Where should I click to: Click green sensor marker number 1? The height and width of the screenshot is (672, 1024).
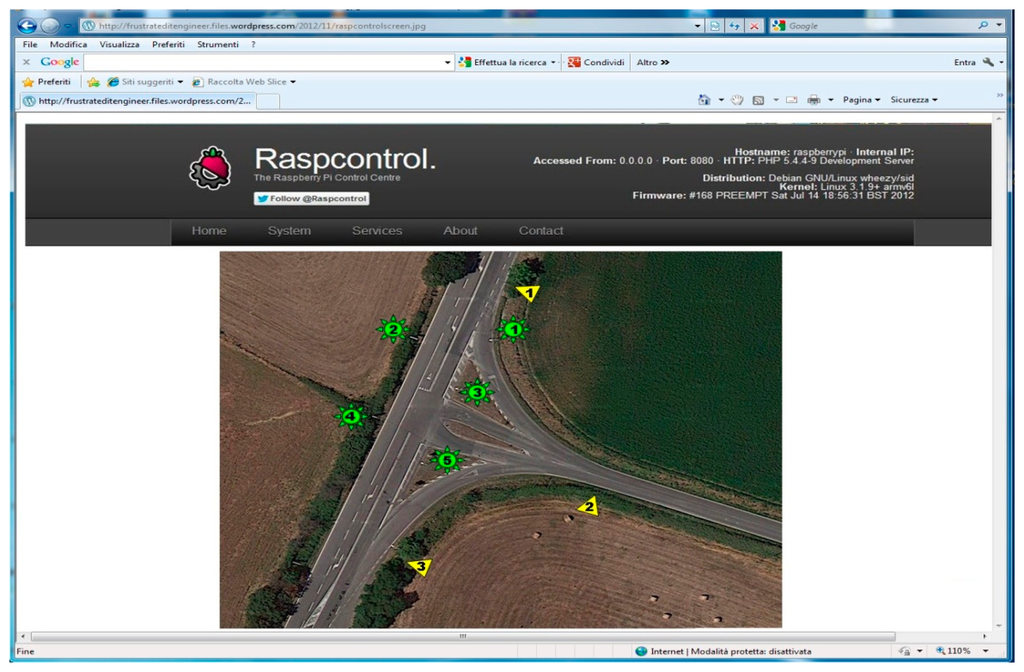click(x=513, y=329)
